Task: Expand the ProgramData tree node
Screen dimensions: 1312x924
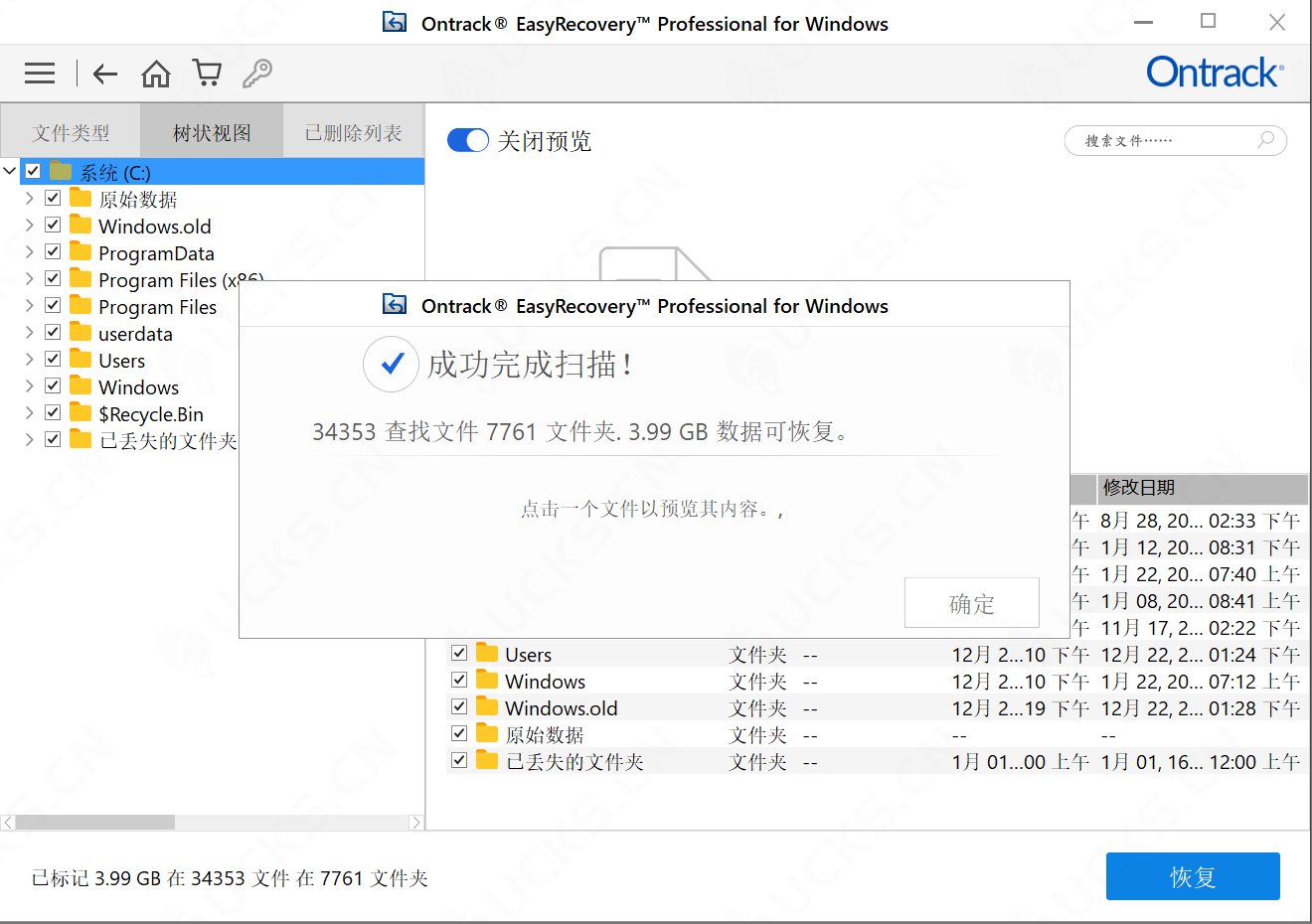Action: click(x=30, y=252)
